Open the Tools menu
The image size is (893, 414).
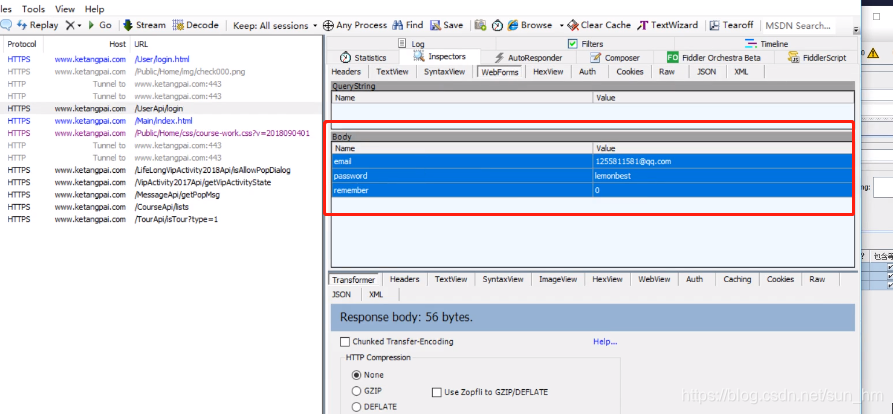tap(33, 9)
